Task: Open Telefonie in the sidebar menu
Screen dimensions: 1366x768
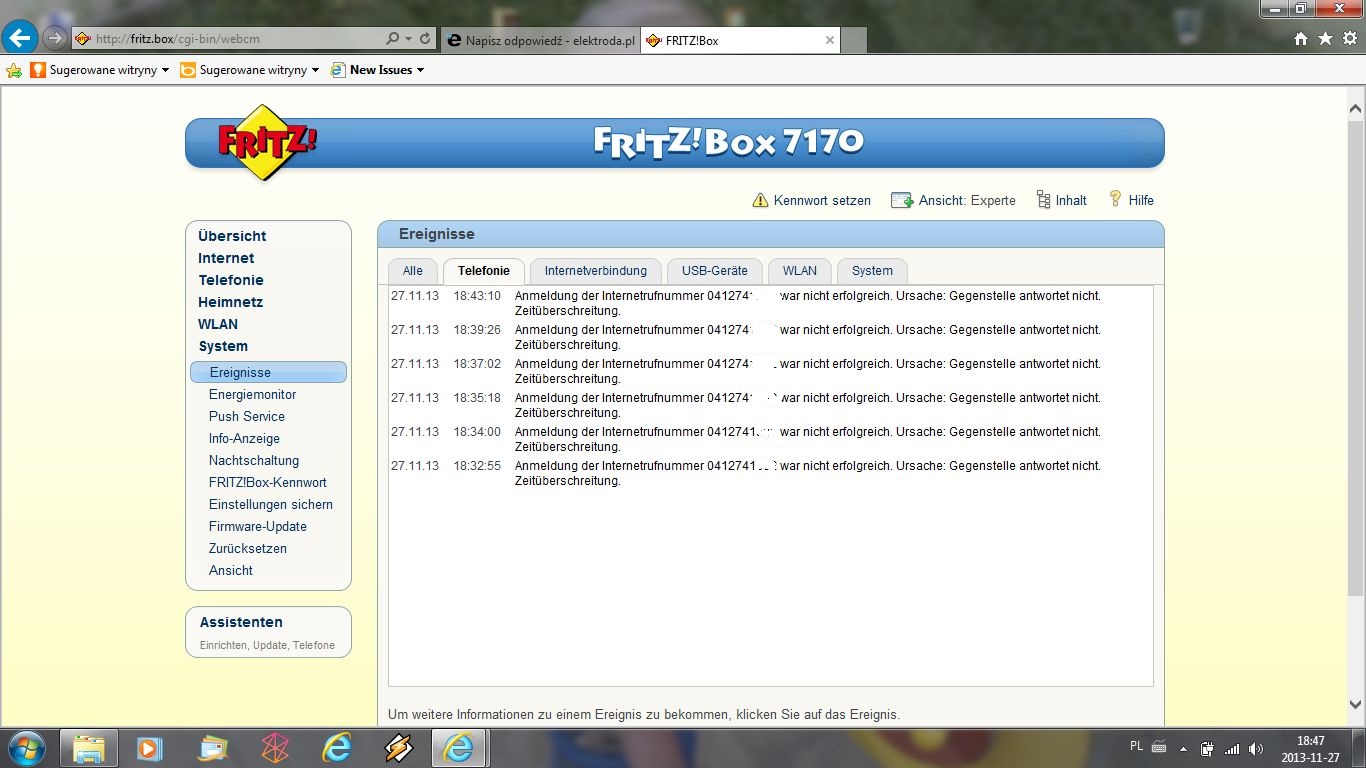Action: [231, 280]
